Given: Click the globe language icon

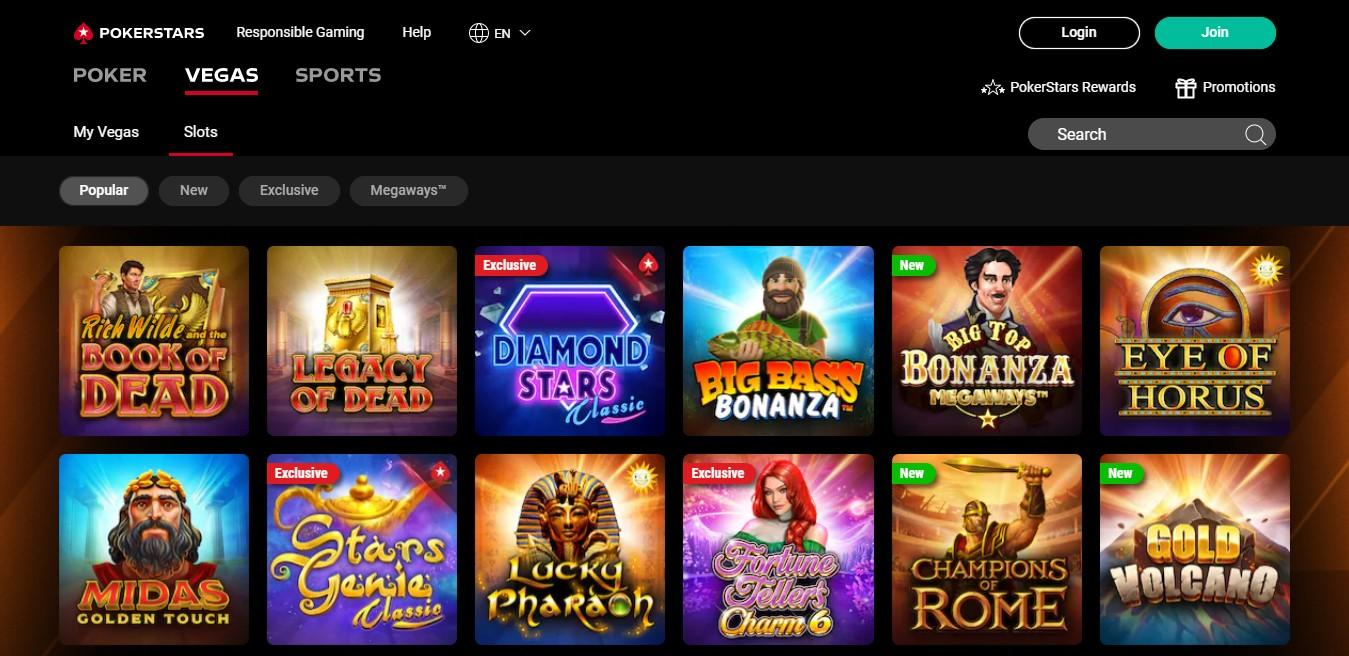Looking at the screenshot, I should coord(479,33).
